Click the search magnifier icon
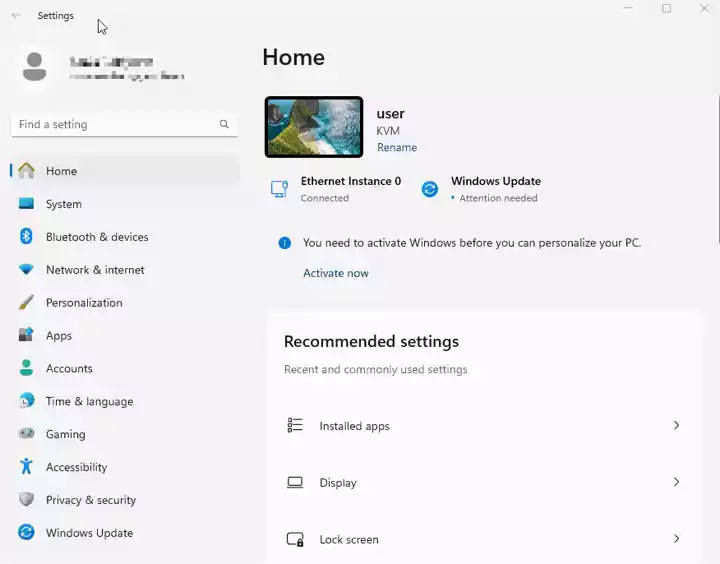 (224, 124)
